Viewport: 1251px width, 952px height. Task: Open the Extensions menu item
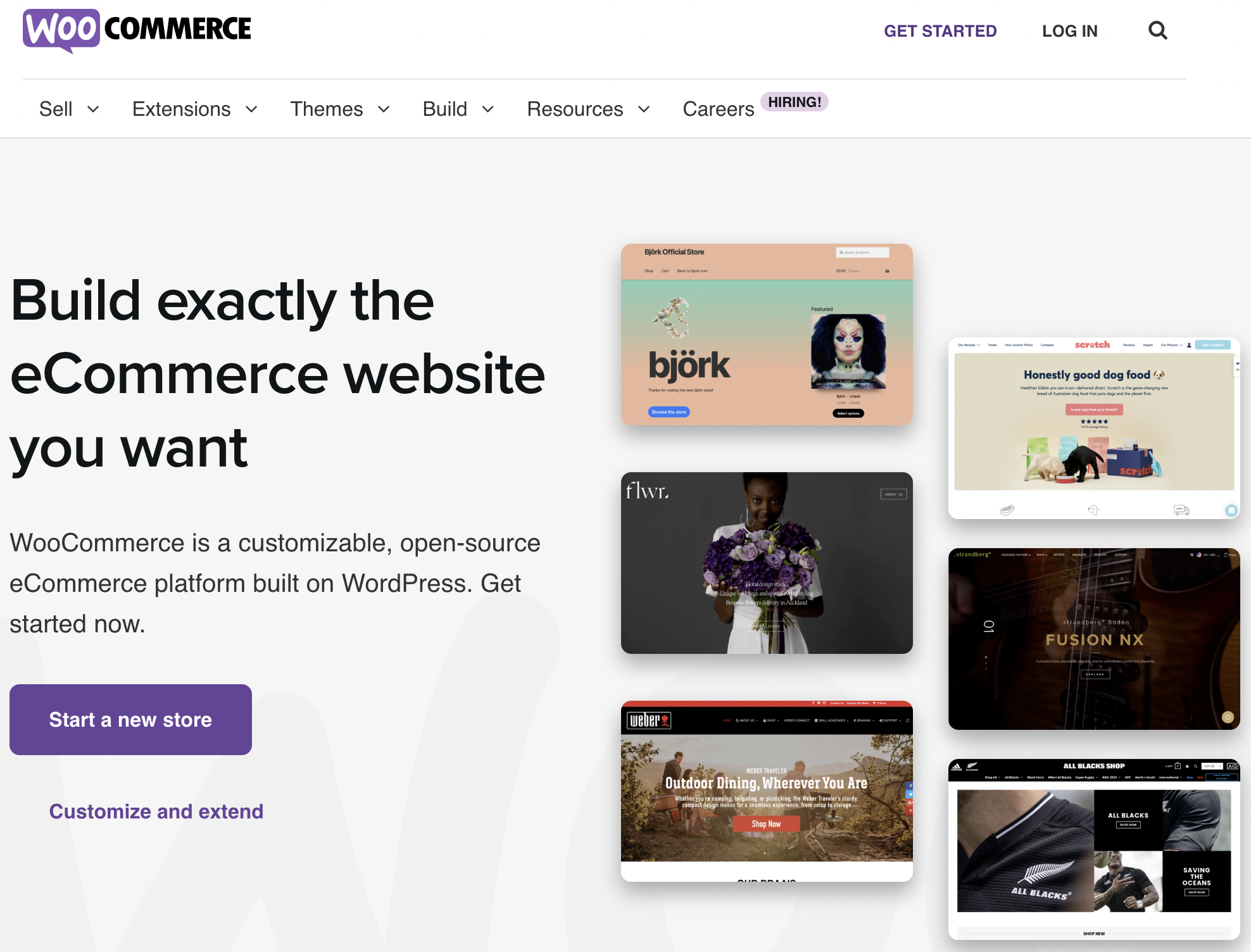point(182,109)
